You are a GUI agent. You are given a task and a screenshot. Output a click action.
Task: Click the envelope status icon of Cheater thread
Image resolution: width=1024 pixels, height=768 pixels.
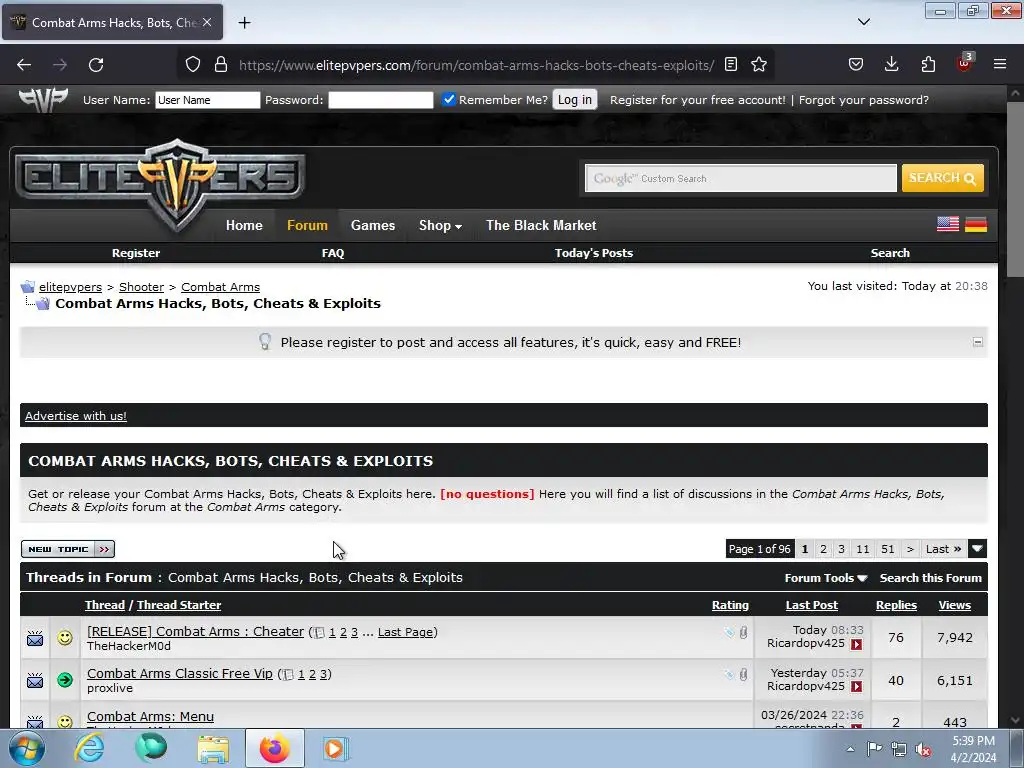[35, 638]
